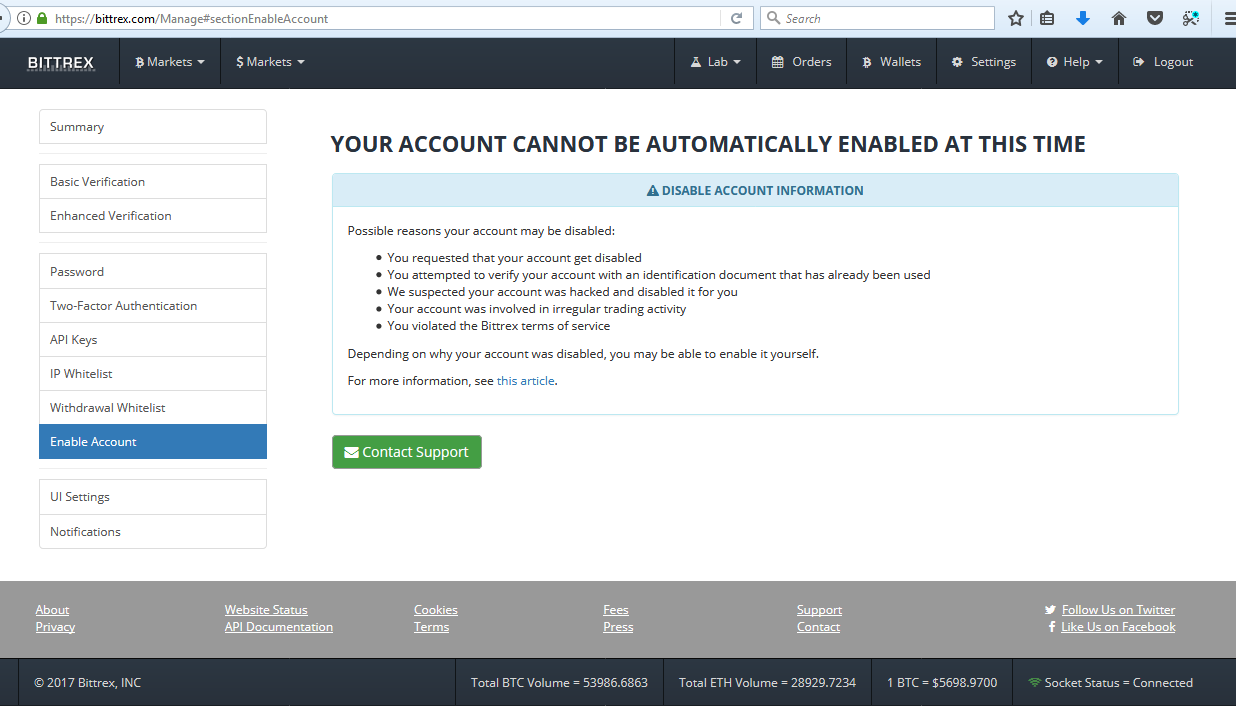Image resolution: width=1236 pixels, height=706 pixels.
Task: Open the Press footer link
Action: tap(618, 627)
